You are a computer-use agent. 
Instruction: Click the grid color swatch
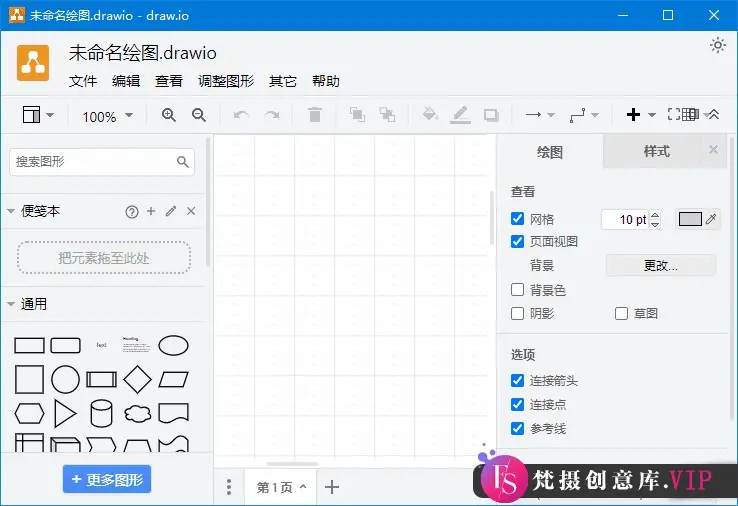point(690,219)
